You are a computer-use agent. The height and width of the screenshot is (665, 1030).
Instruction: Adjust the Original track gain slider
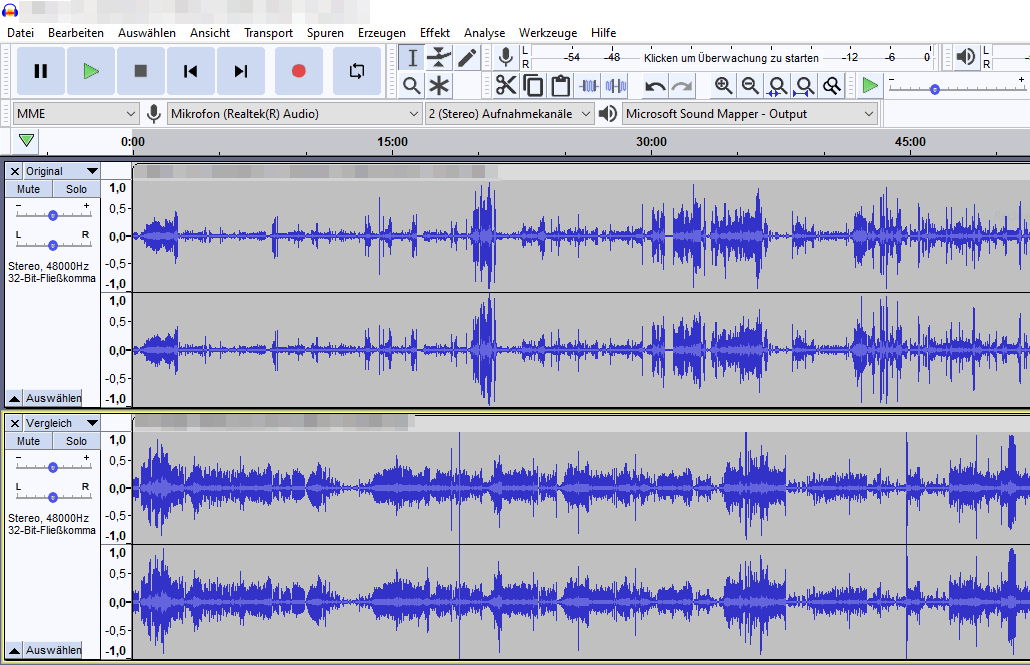(53, 215)
